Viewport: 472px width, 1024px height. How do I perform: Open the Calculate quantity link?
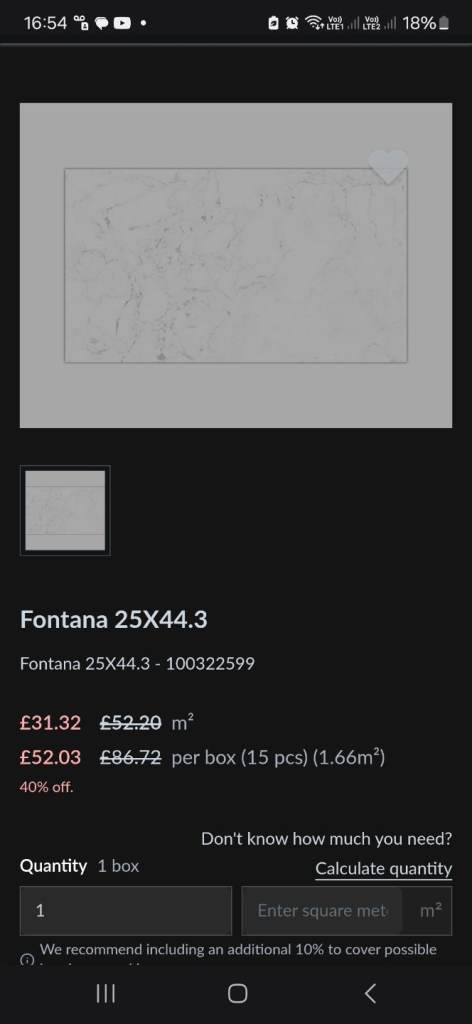[x=383, y=869]
